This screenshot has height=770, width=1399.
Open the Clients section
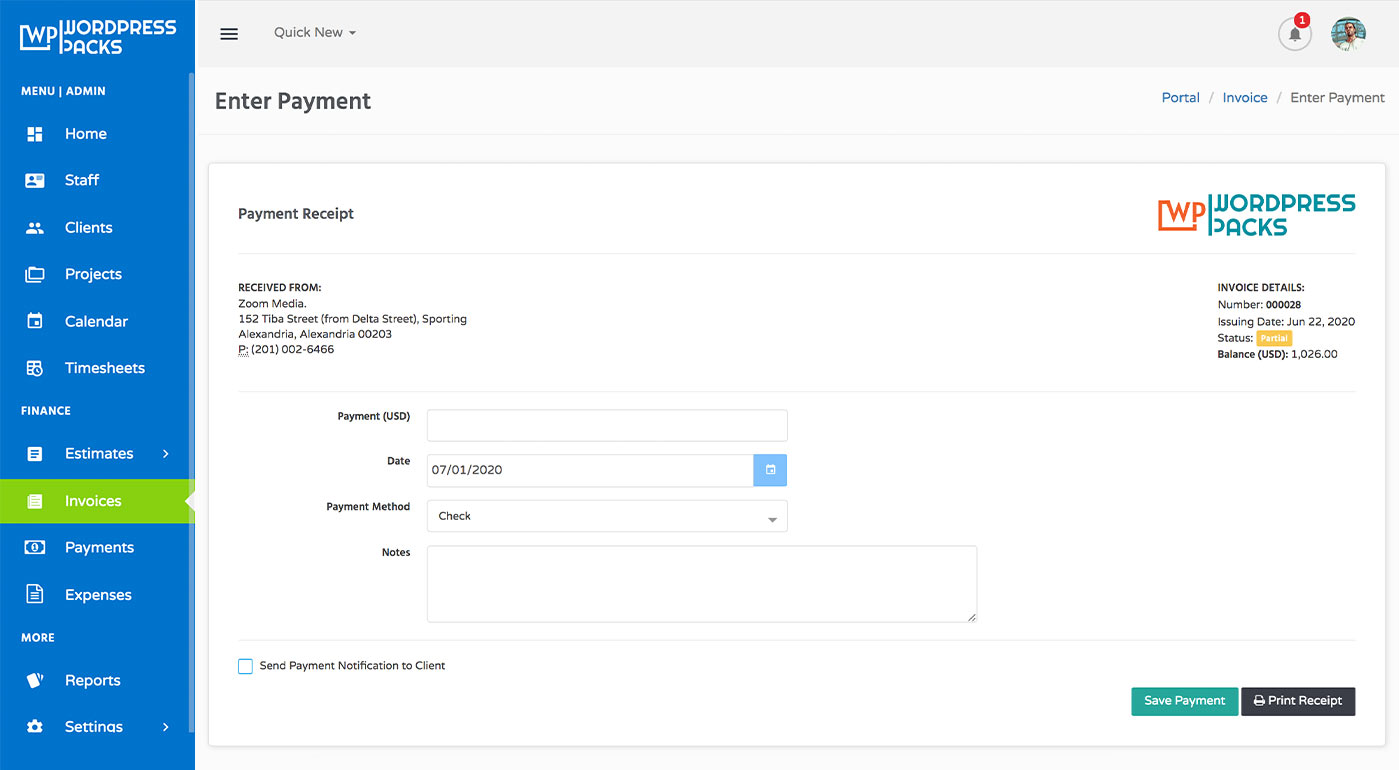pos(35,227)
